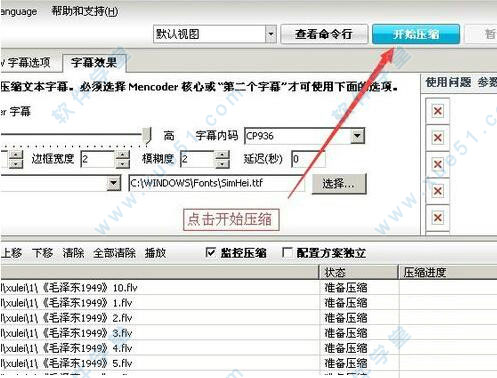The width and height of the screenshot is (497, 378).
Task: Click 清除 to remove selected item
Action: 73,253
